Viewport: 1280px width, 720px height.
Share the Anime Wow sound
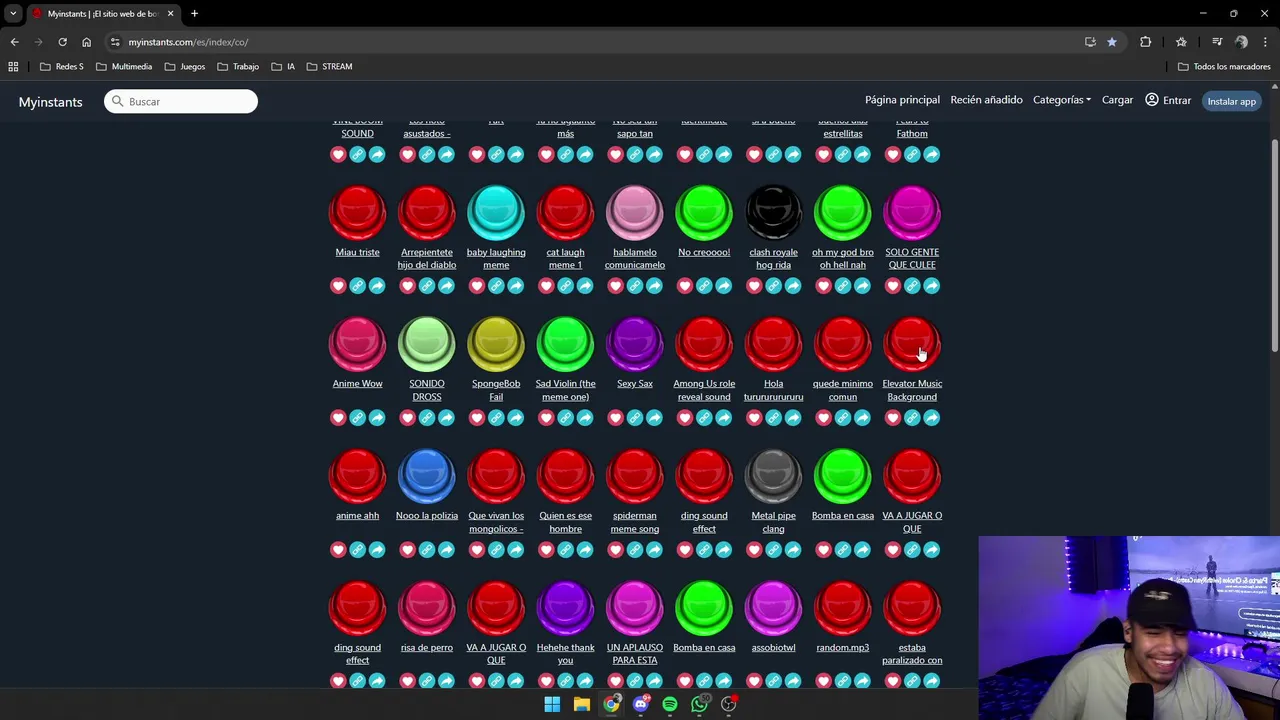click(x=377, y=418)
